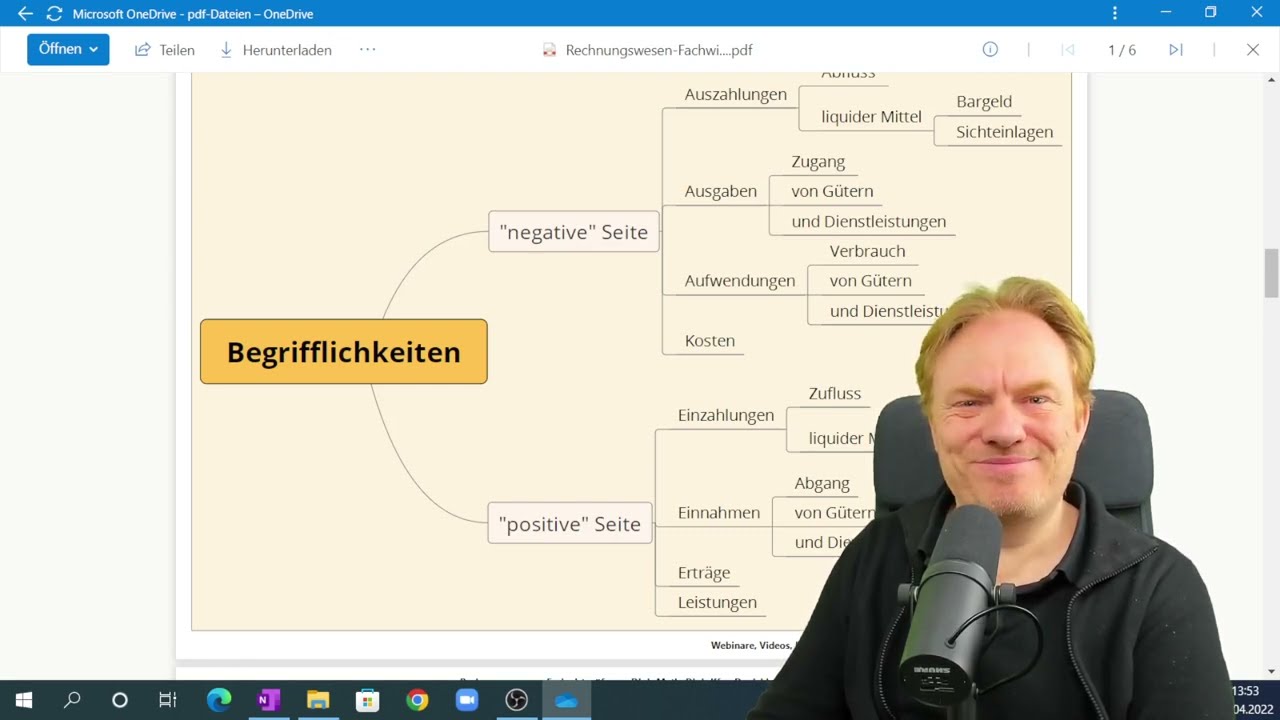
Task: Open the Windows Start menu
Action: point(24,700)
